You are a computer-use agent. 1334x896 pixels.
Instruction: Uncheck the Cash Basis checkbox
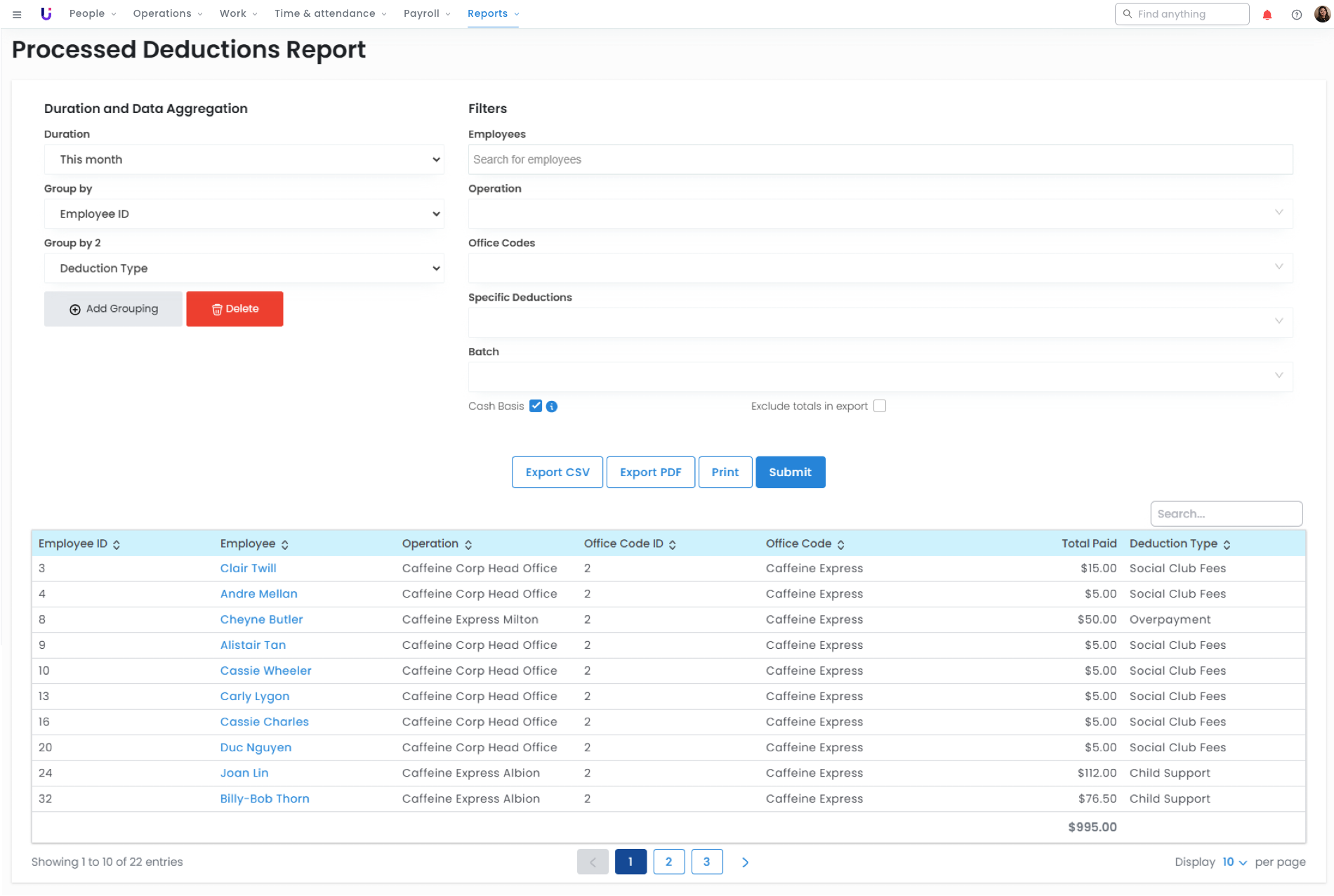[536, 406]
